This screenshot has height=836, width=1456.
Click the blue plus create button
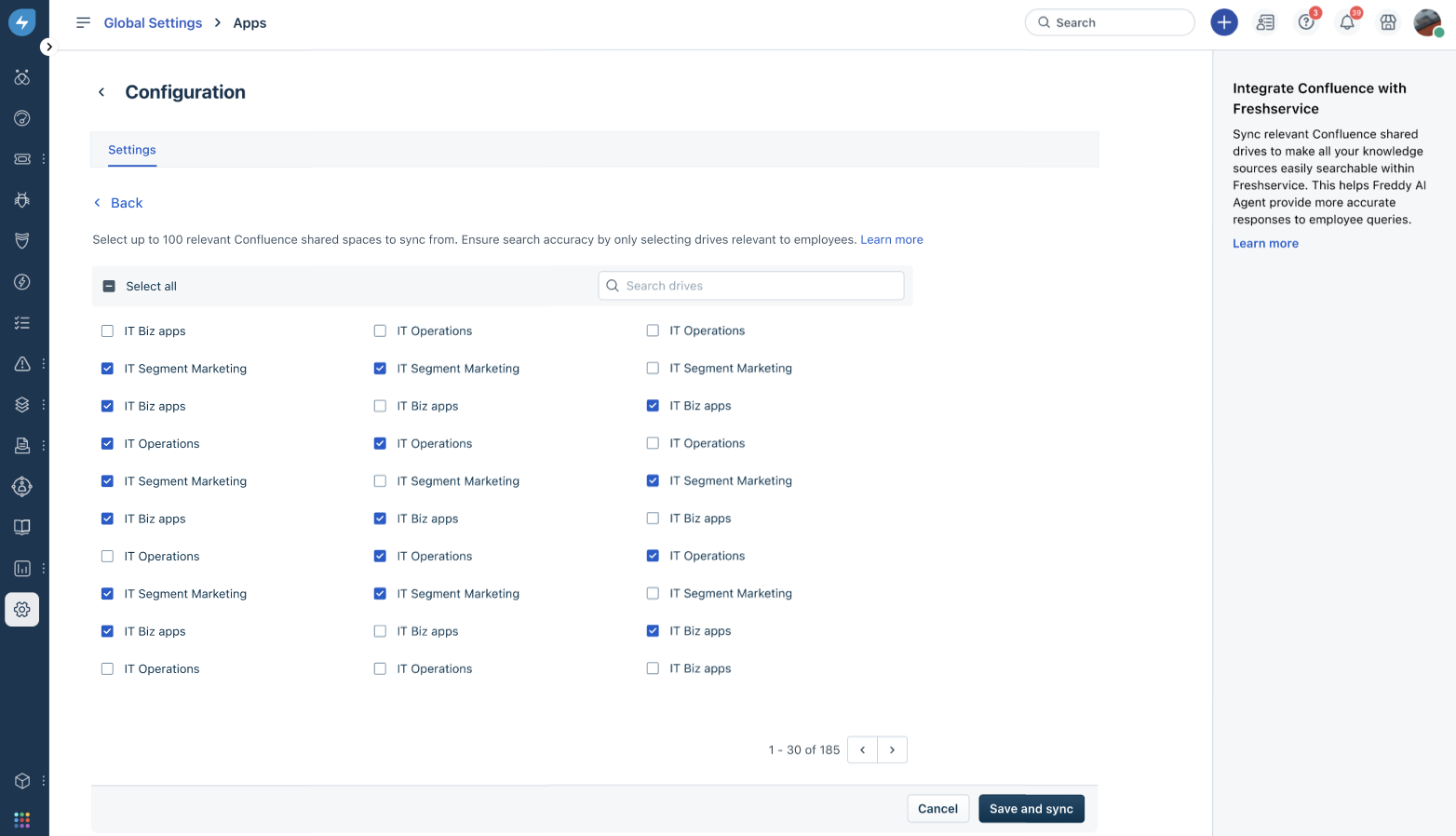coord(1224,22)
